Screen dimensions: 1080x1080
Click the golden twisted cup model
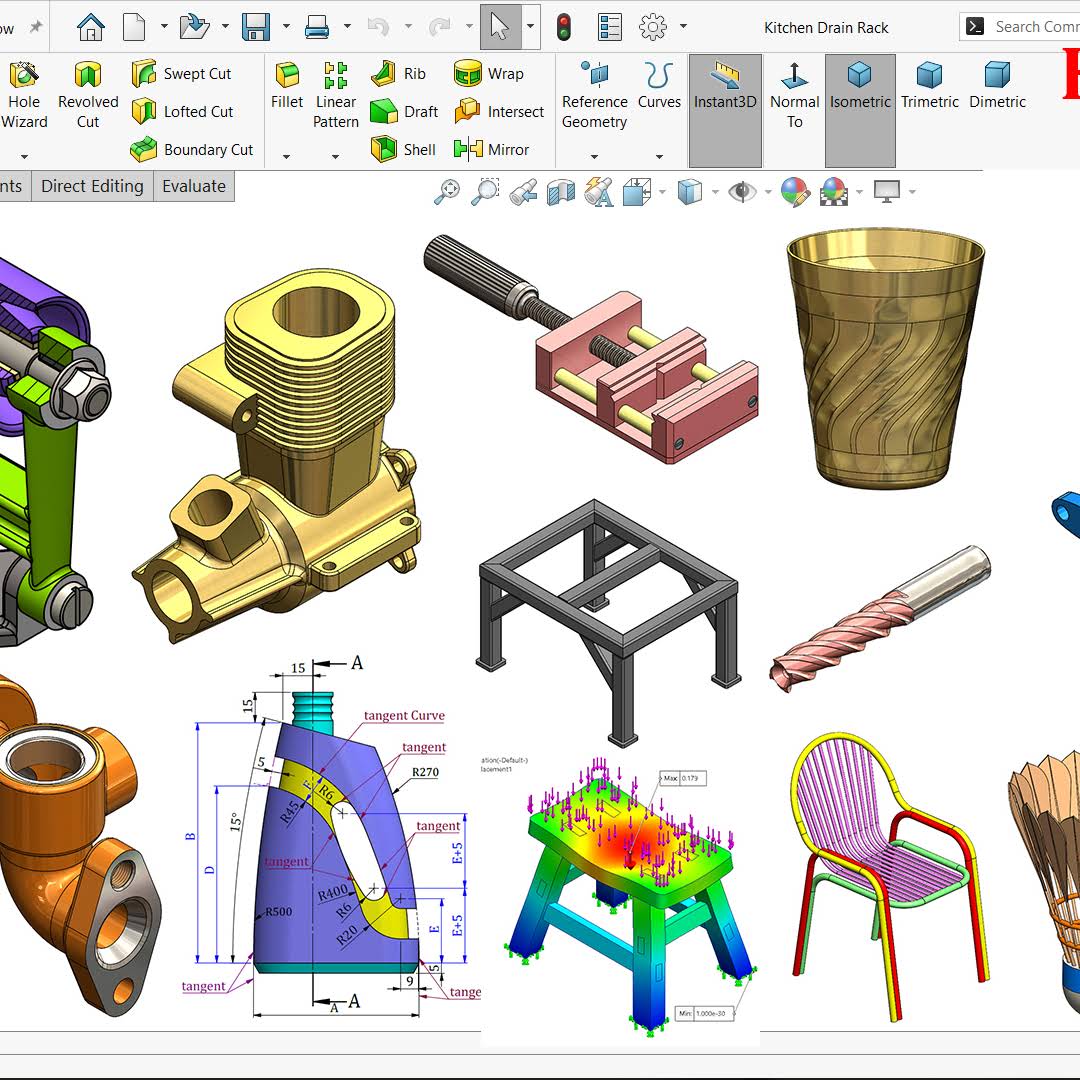(885, 358)
